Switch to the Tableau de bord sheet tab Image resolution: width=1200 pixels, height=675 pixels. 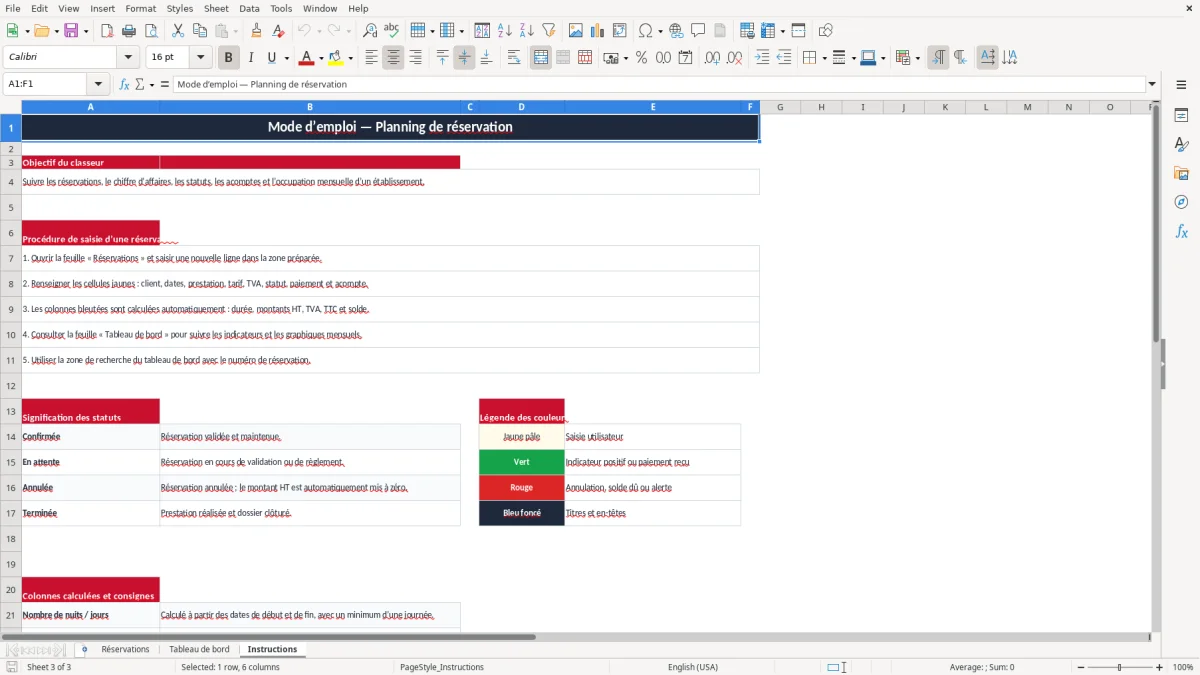(x=199, y=649)
